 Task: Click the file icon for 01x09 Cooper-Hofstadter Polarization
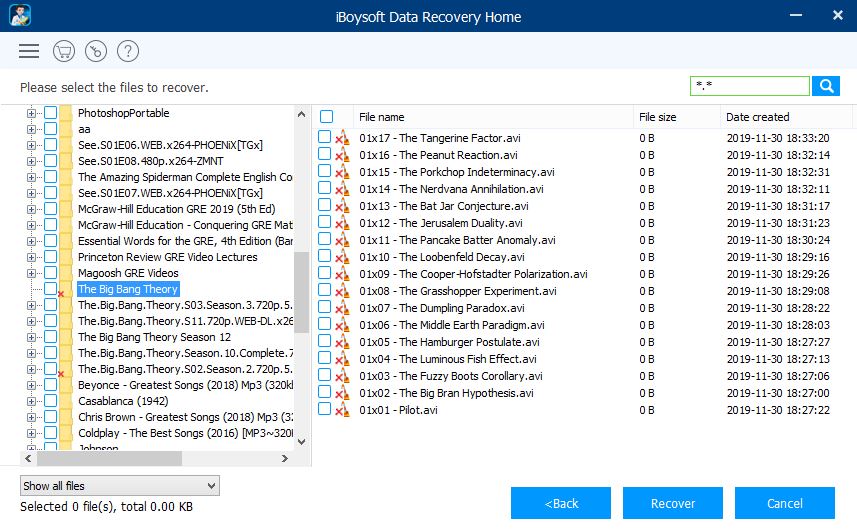(343, 274)
